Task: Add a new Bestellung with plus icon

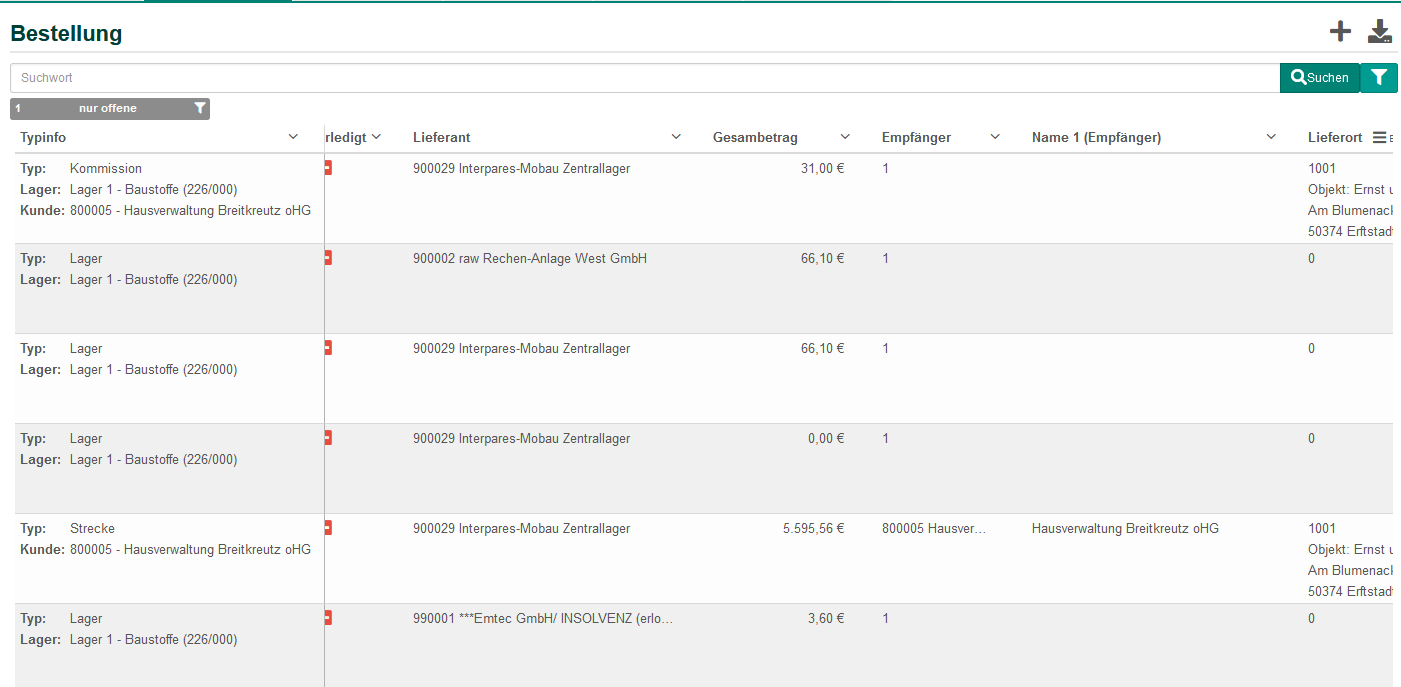Action: [x=1340, y=32]
